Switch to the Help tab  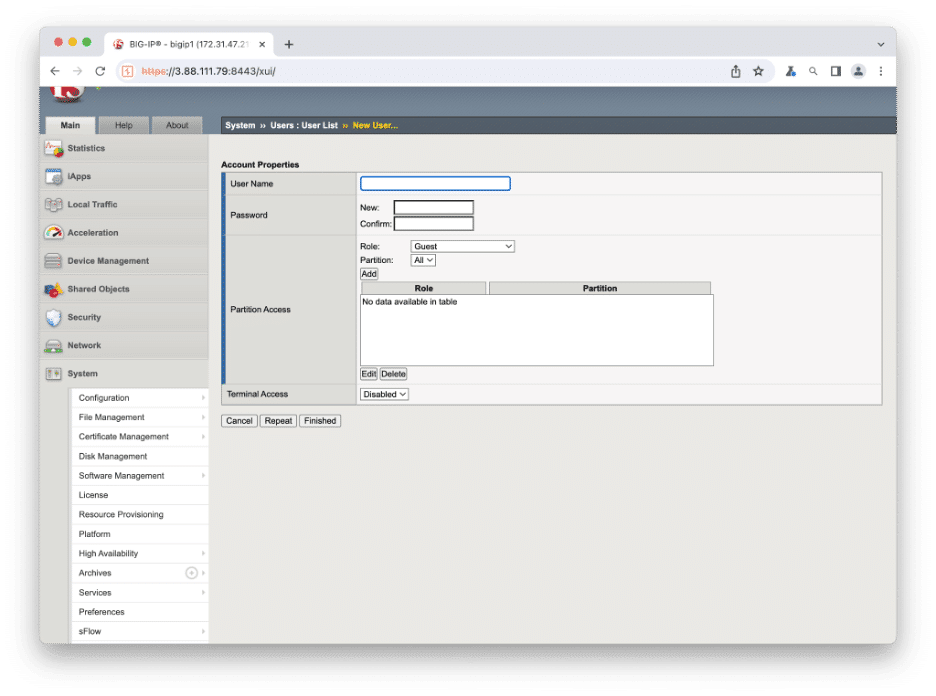pyautogui.click(x=124, y=125)
